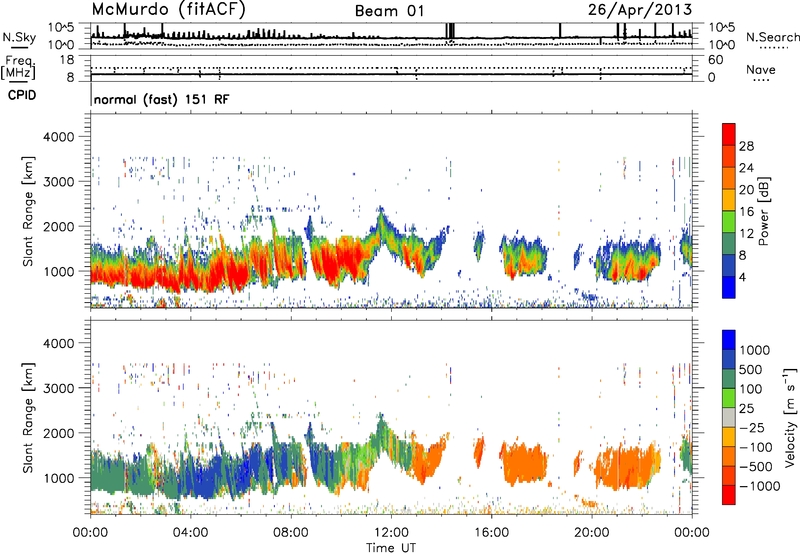This screenshot has height=554, width=800.
Task: Click the '04:00' time tick label
Action: click(190, 533)
